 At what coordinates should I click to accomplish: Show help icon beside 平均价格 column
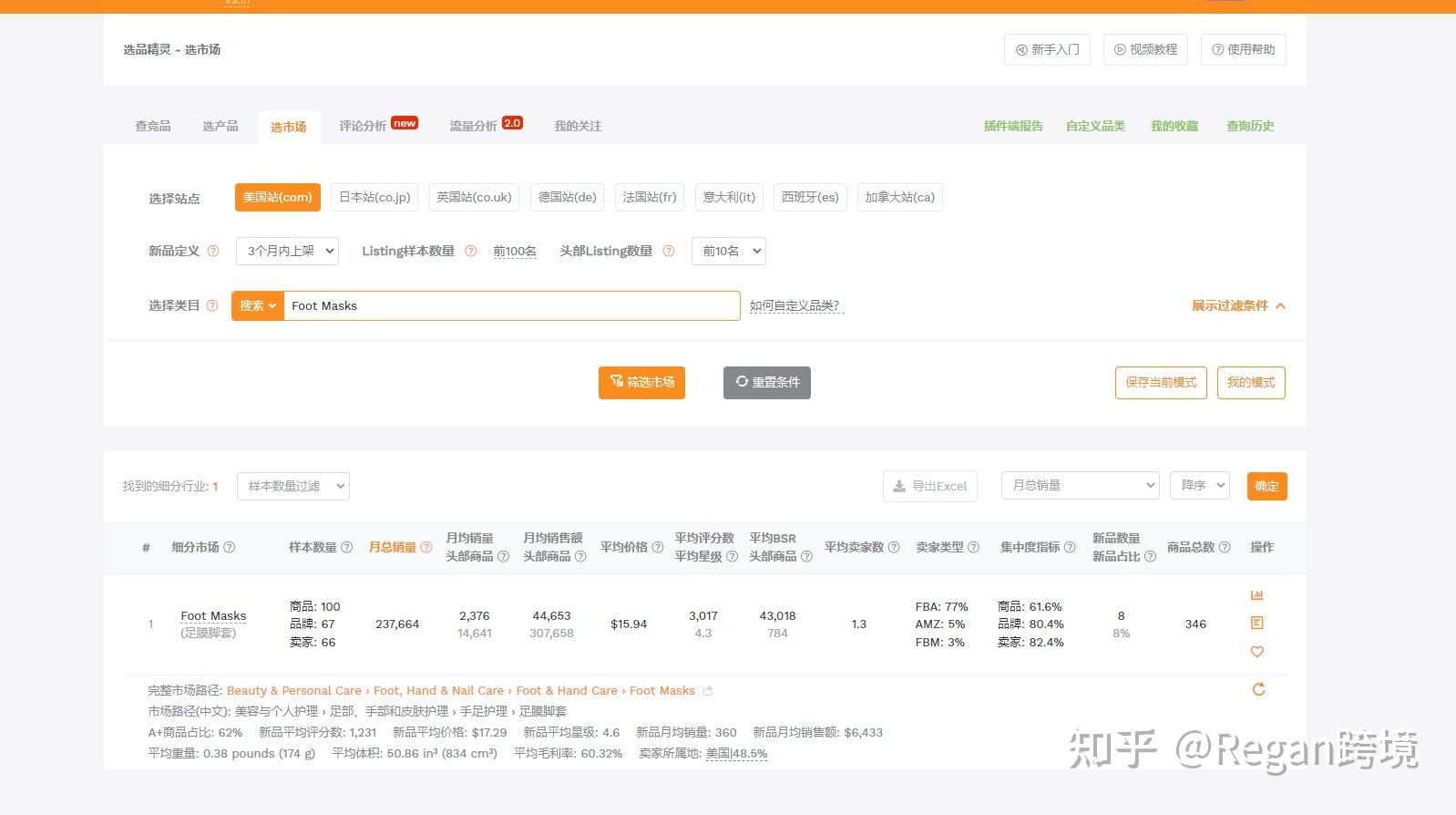tap(656, 547)
